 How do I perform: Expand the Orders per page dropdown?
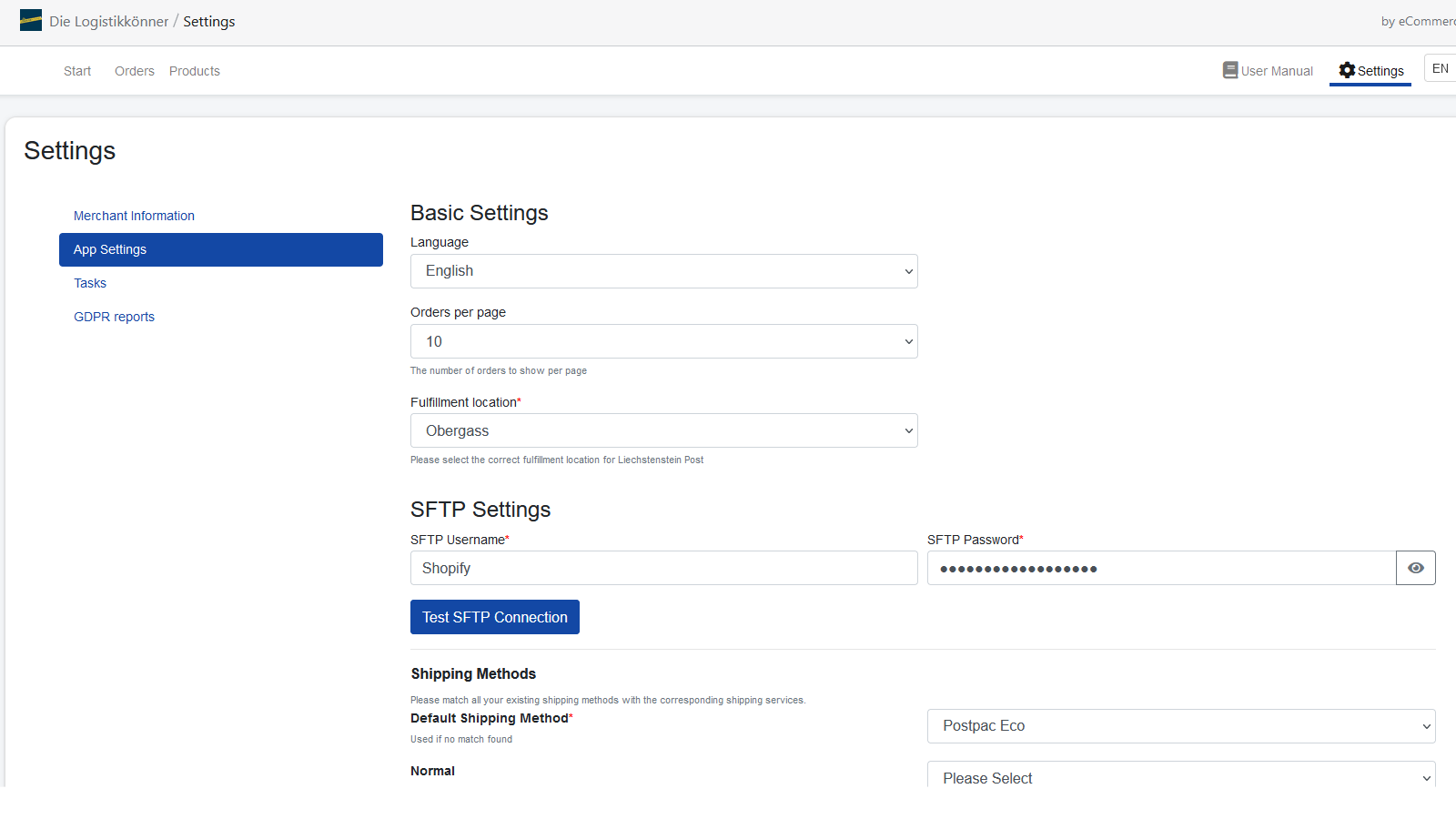pos(663,341)
